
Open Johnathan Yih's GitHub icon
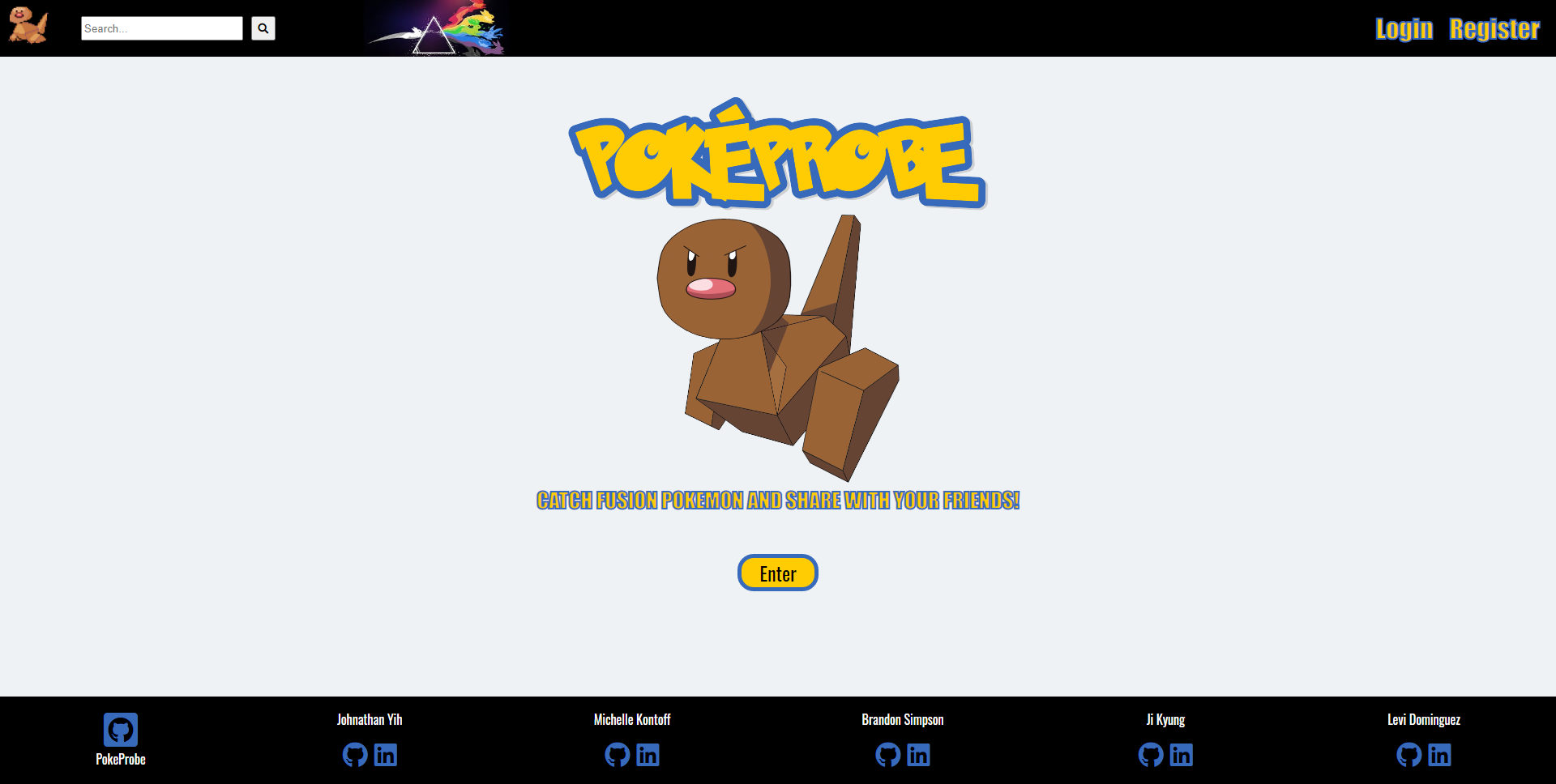pos(355,755)
